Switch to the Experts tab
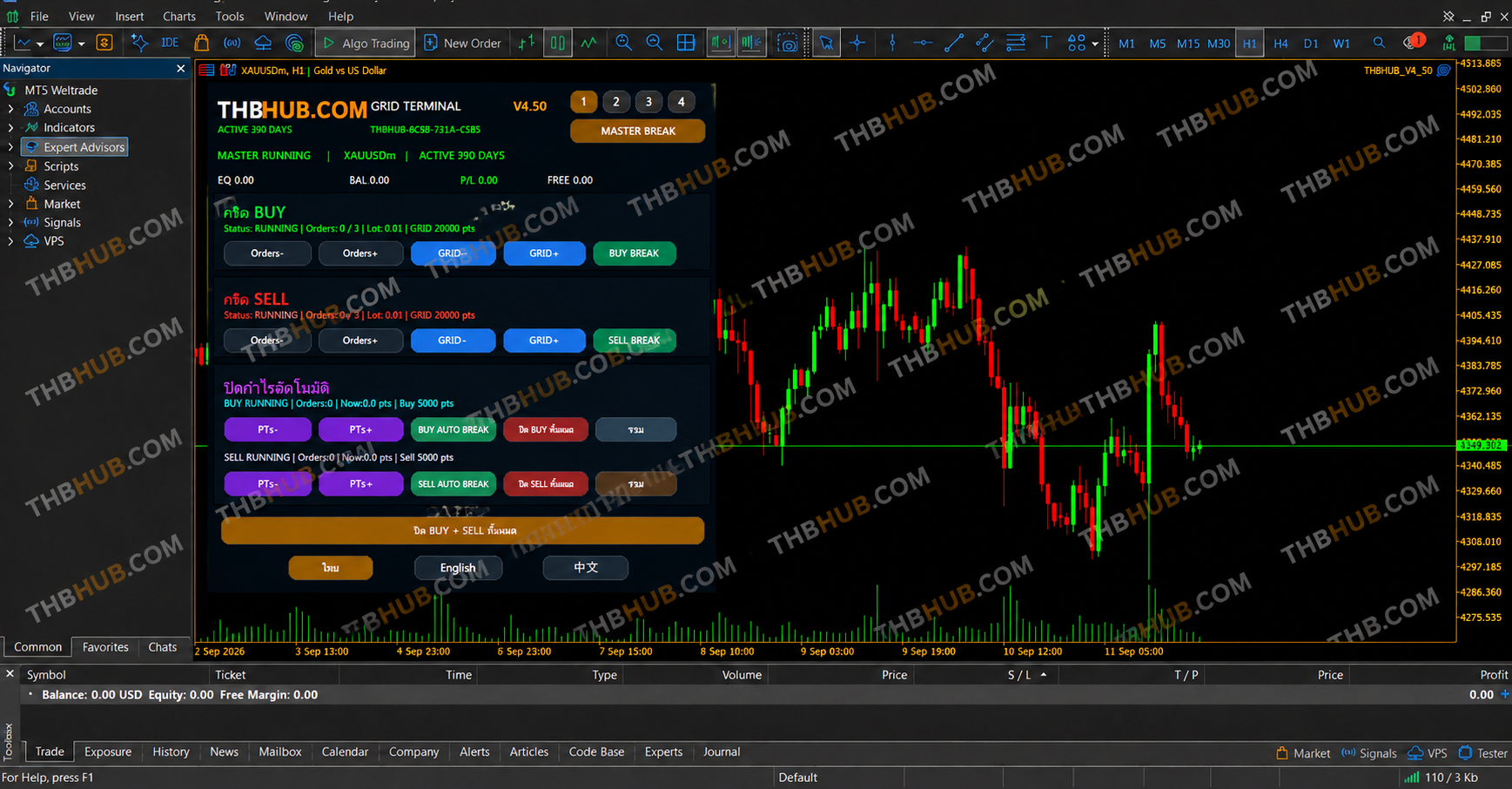Viewport: 1512px width, 789px height. [663, 752]
